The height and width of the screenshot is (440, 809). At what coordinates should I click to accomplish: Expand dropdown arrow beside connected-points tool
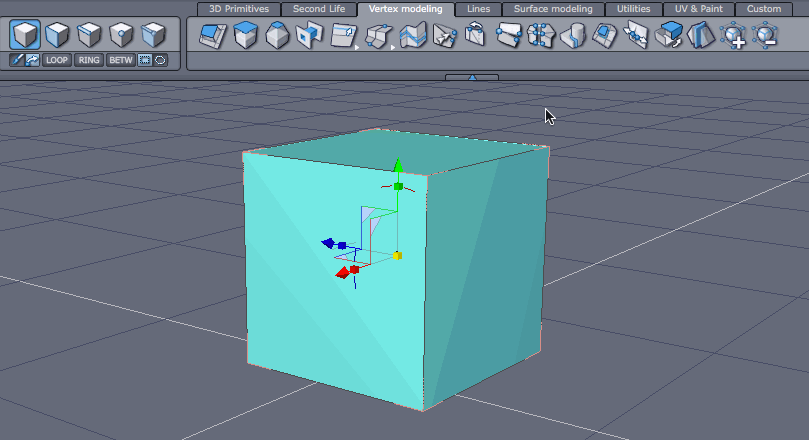pyautogui.click(x=393, y=47)
